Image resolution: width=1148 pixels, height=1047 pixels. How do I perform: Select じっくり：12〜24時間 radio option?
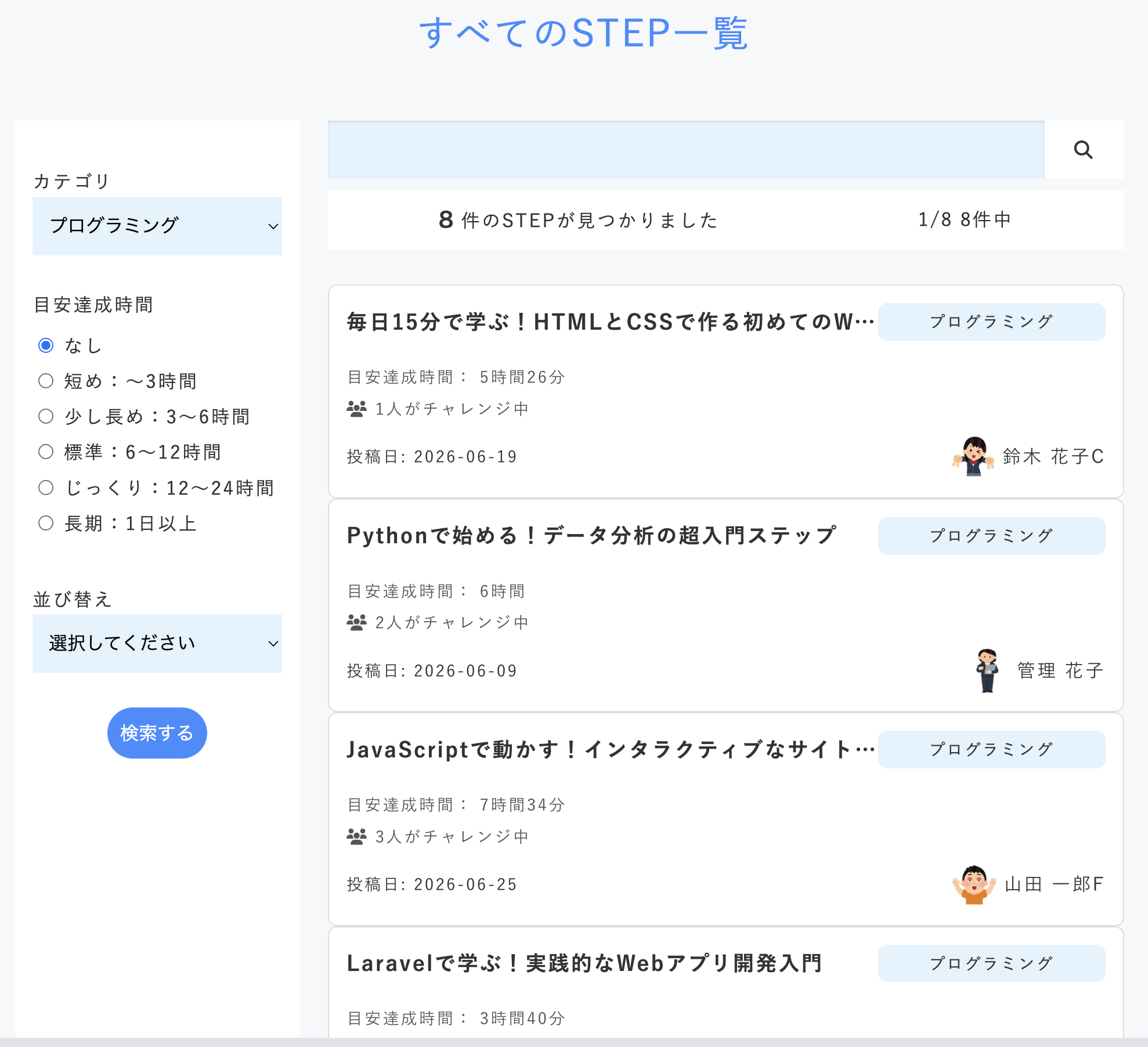[46, 488]
